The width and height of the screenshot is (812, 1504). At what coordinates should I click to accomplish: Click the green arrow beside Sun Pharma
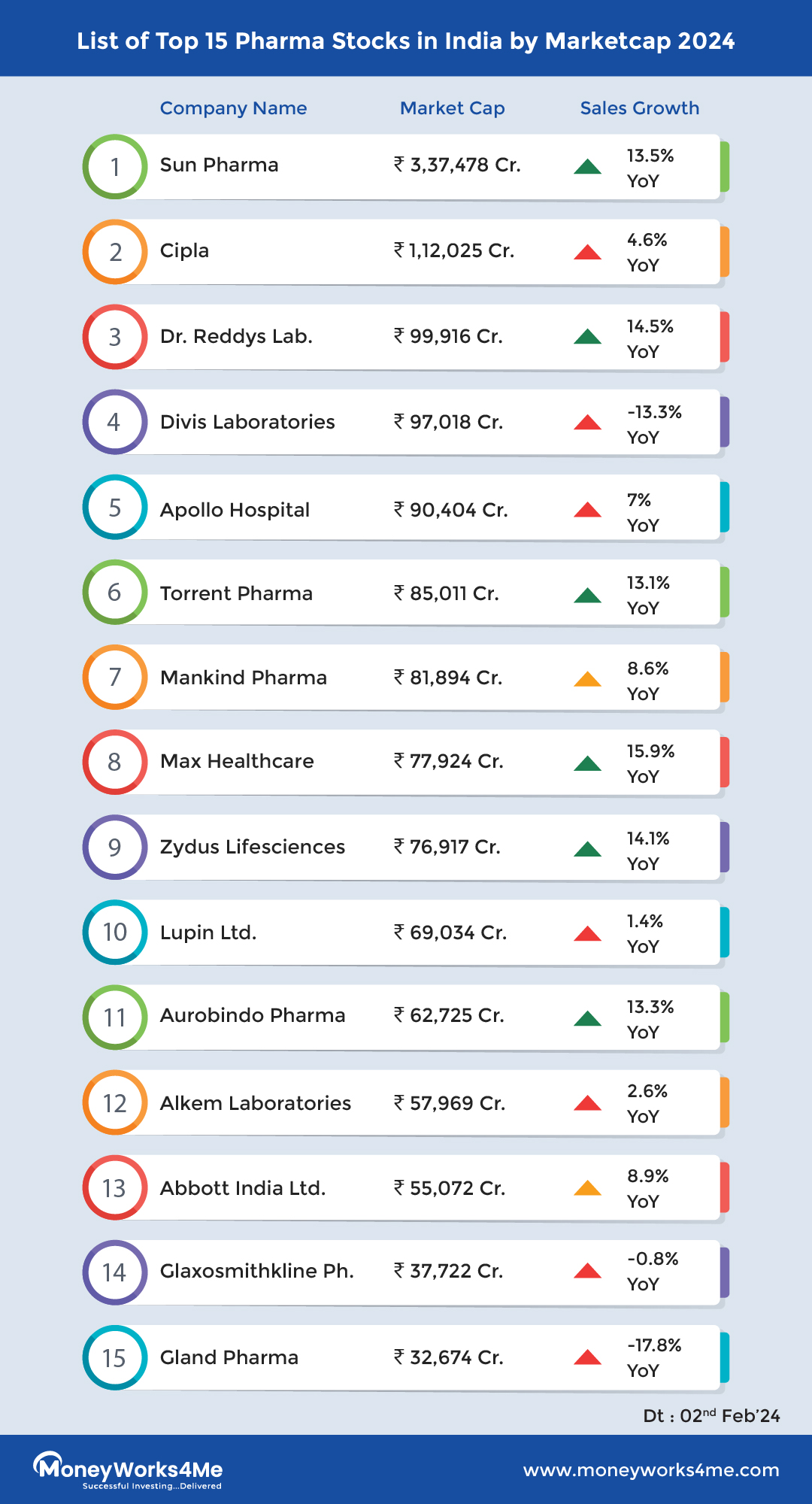[x=587, y=167]
